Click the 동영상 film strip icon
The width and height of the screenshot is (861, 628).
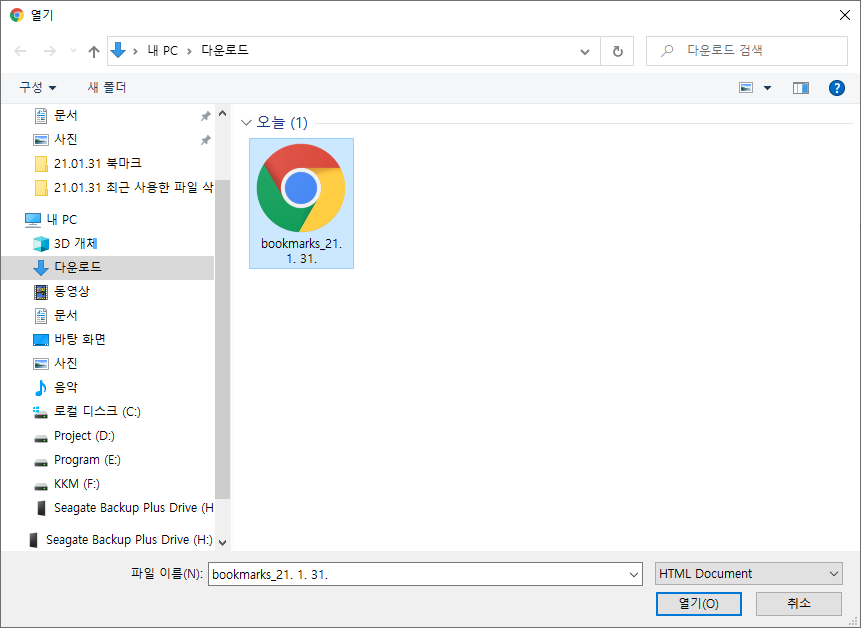(41, 291)
